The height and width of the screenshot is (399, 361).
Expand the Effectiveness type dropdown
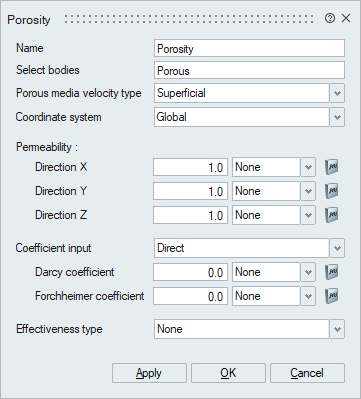click(x=337, y=329)
